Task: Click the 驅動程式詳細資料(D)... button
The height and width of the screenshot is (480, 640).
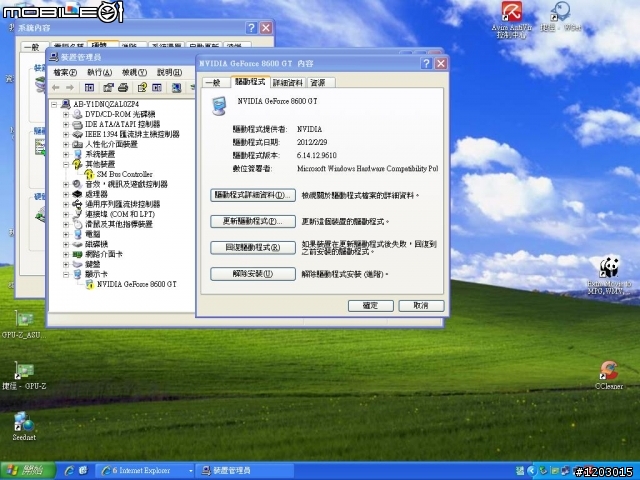Action: click(x=253, y=195)
